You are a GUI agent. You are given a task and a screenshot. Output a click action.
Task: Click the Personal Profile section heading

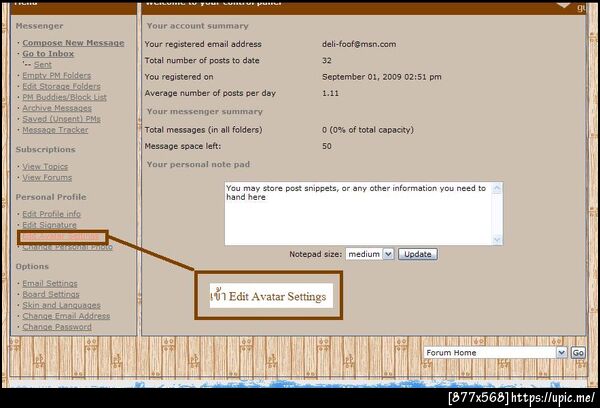pyautogui.click(x=51, y=197)
